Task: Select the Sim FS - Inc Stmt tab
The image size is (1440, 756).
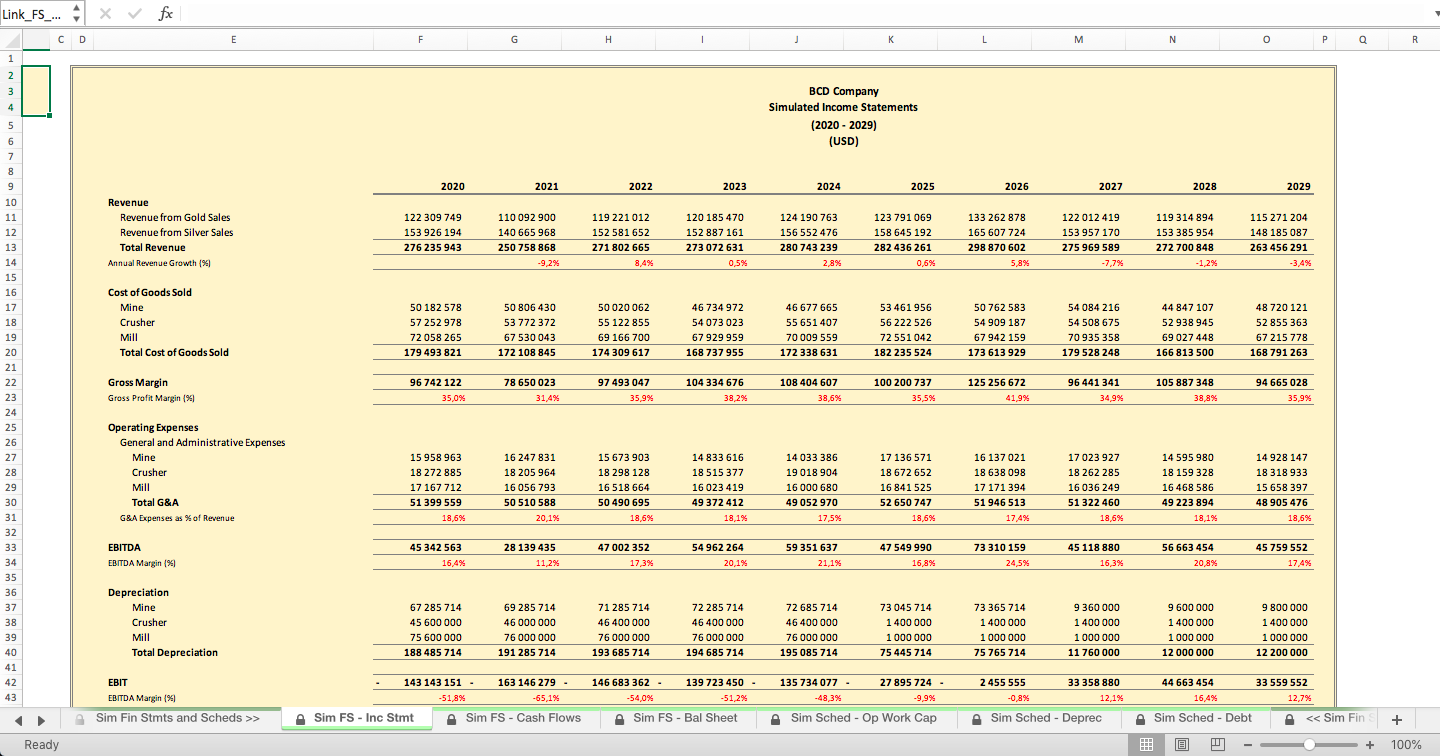Action: click(x=355, y=718)
